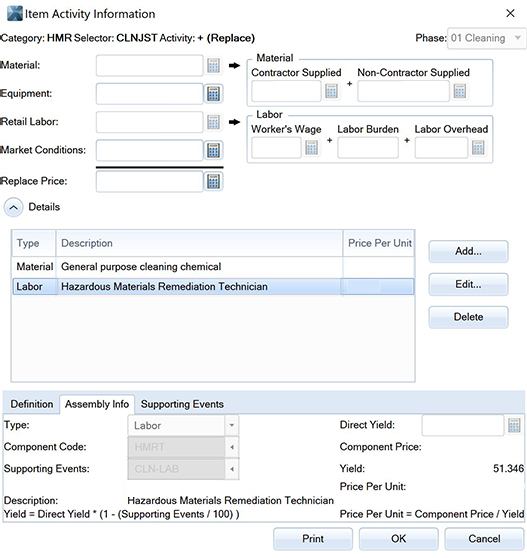
Task: Open Market Conditions calculator icon
Action: pos(213,150)
